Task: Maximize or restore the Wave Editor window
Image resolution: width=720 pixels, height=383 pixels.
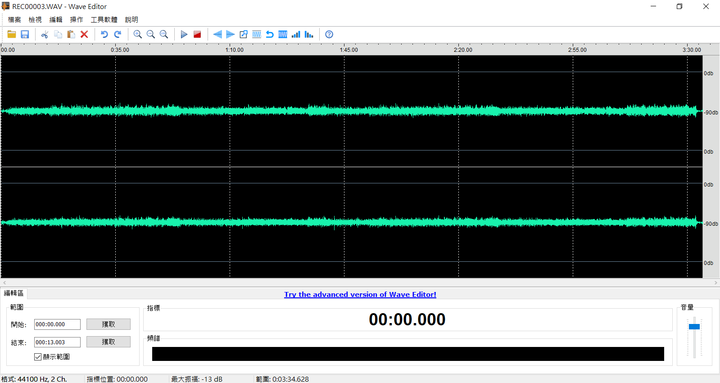Action: pos(680,6)
